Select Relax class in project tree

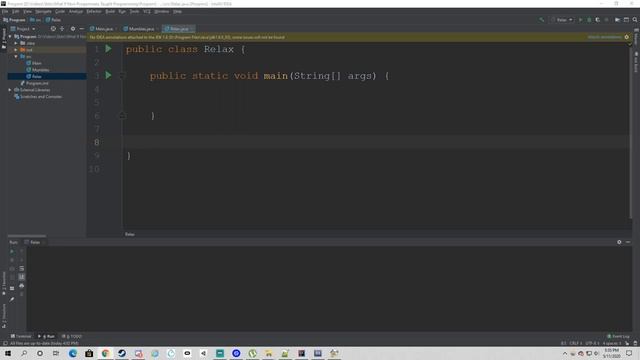(x=34, y=76)
